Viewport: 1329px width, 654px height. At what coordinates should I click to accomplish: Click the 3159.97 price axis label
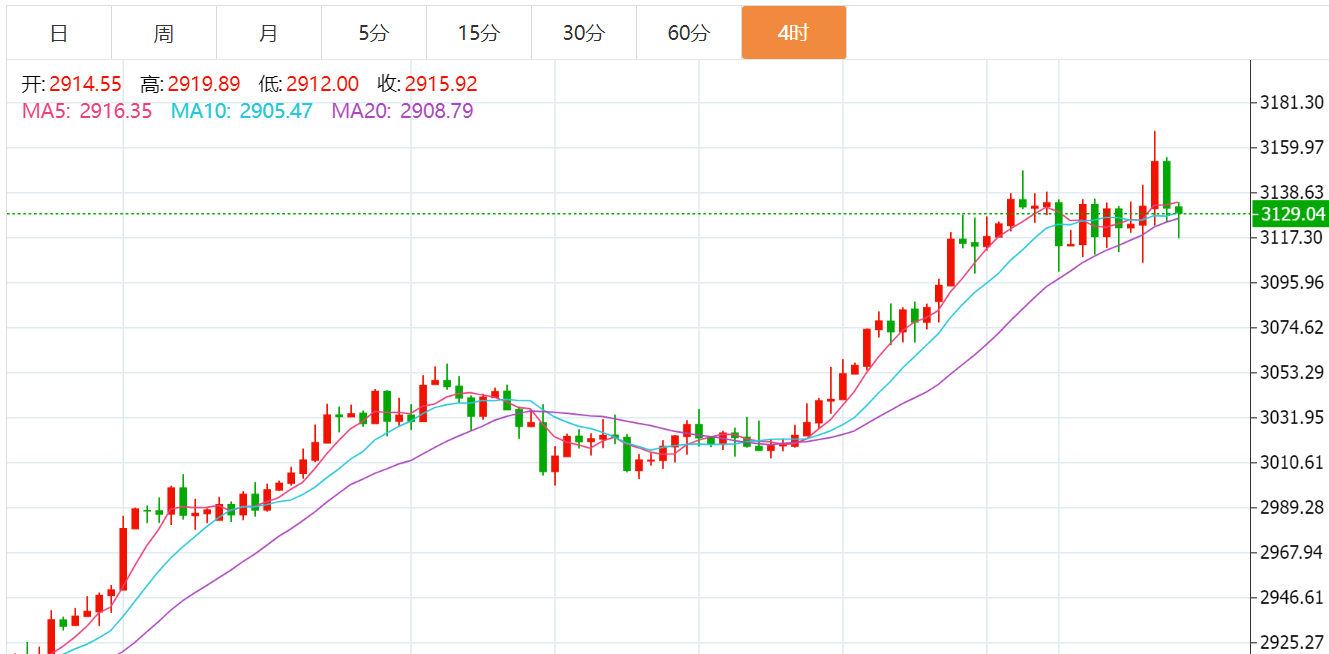coord(1293,148)
